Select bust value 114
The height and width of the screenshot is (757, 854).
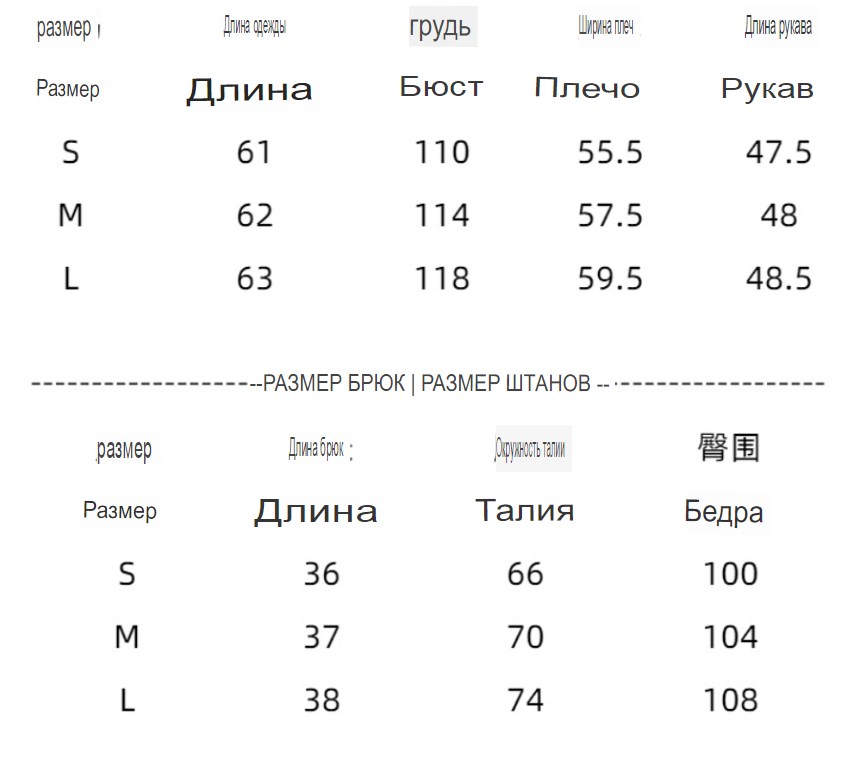pos(442,215)
